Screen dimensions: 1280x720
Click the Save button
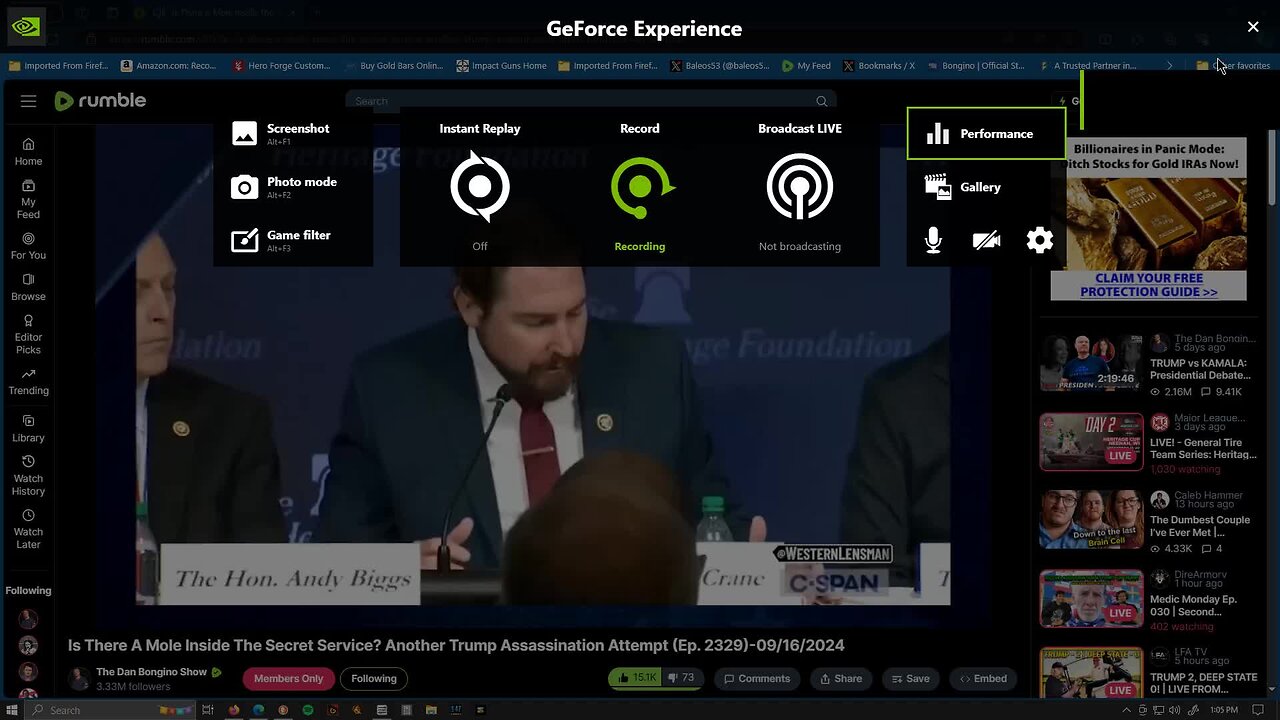[x=908, y=678]
